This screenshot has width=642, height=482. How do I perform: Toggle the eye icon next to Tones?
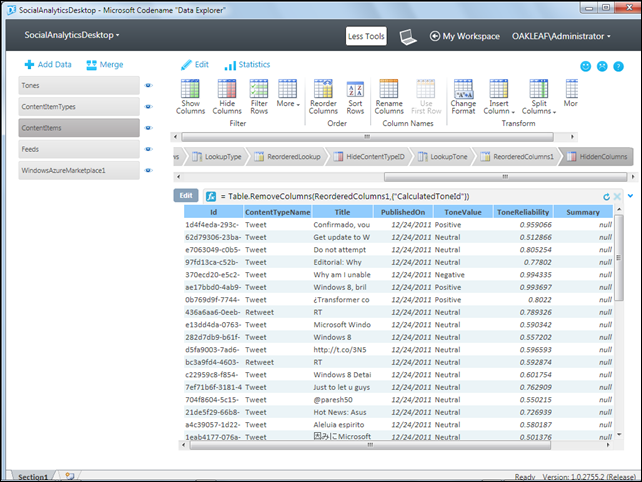pos(149,86)
